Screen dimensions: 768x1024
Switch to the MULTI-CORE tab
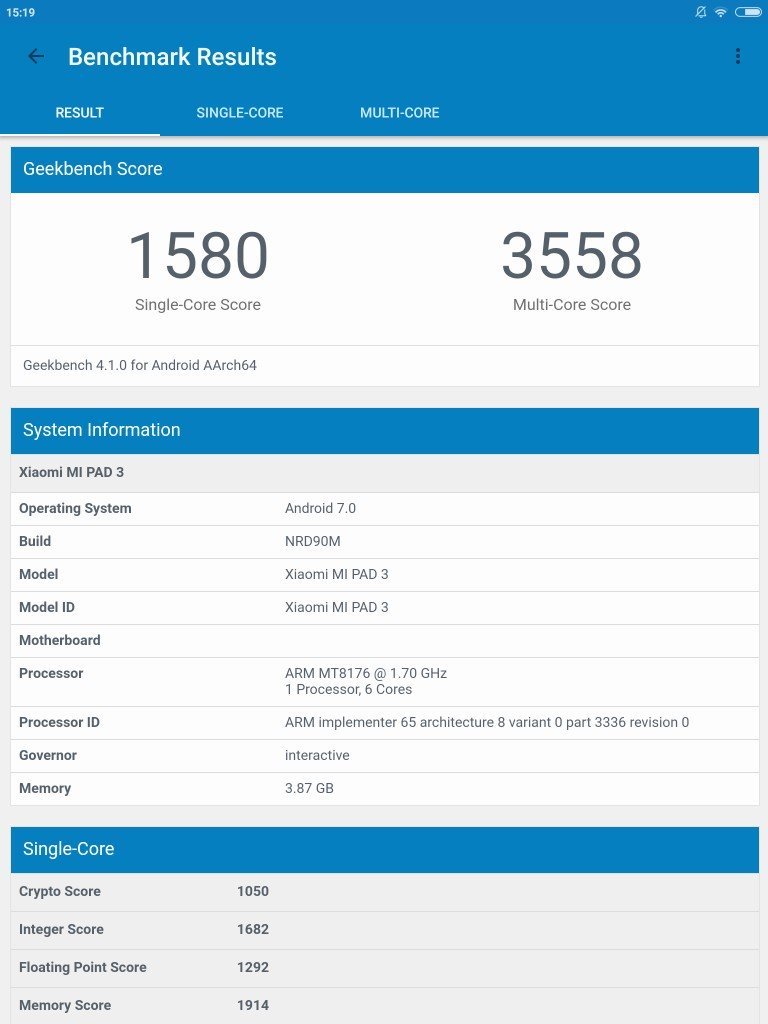400,112
